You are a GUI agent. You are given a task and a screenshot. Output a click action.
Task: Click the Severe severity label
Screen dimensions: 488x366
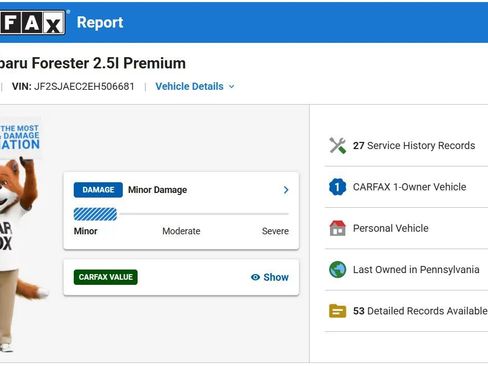click(275, 231)
